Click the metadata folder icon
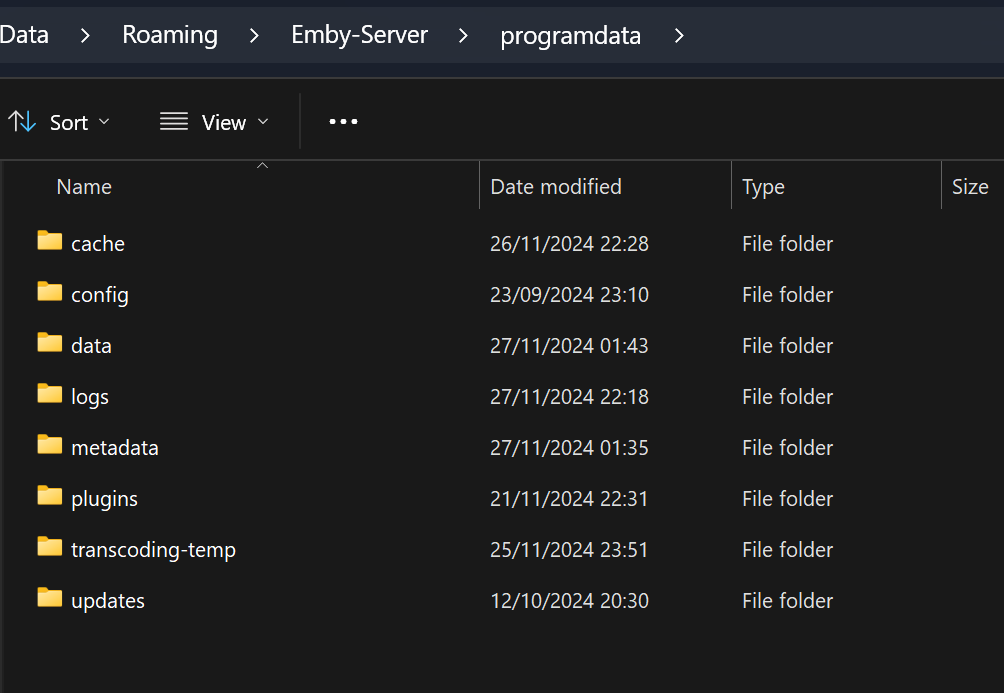 coord(50,445)
